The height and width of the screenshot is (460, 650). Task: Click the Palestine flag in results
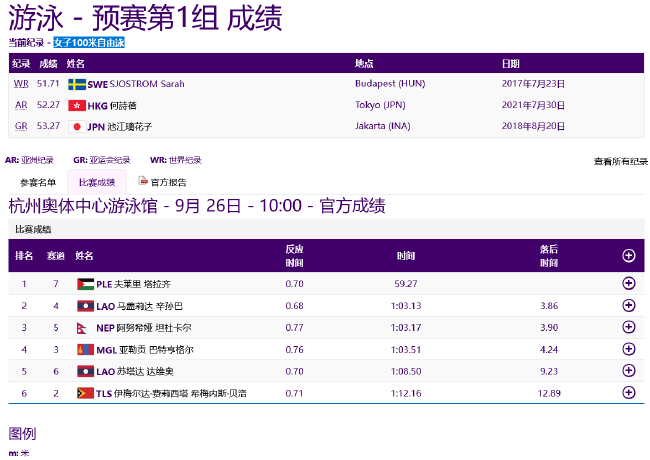point(85,284)
